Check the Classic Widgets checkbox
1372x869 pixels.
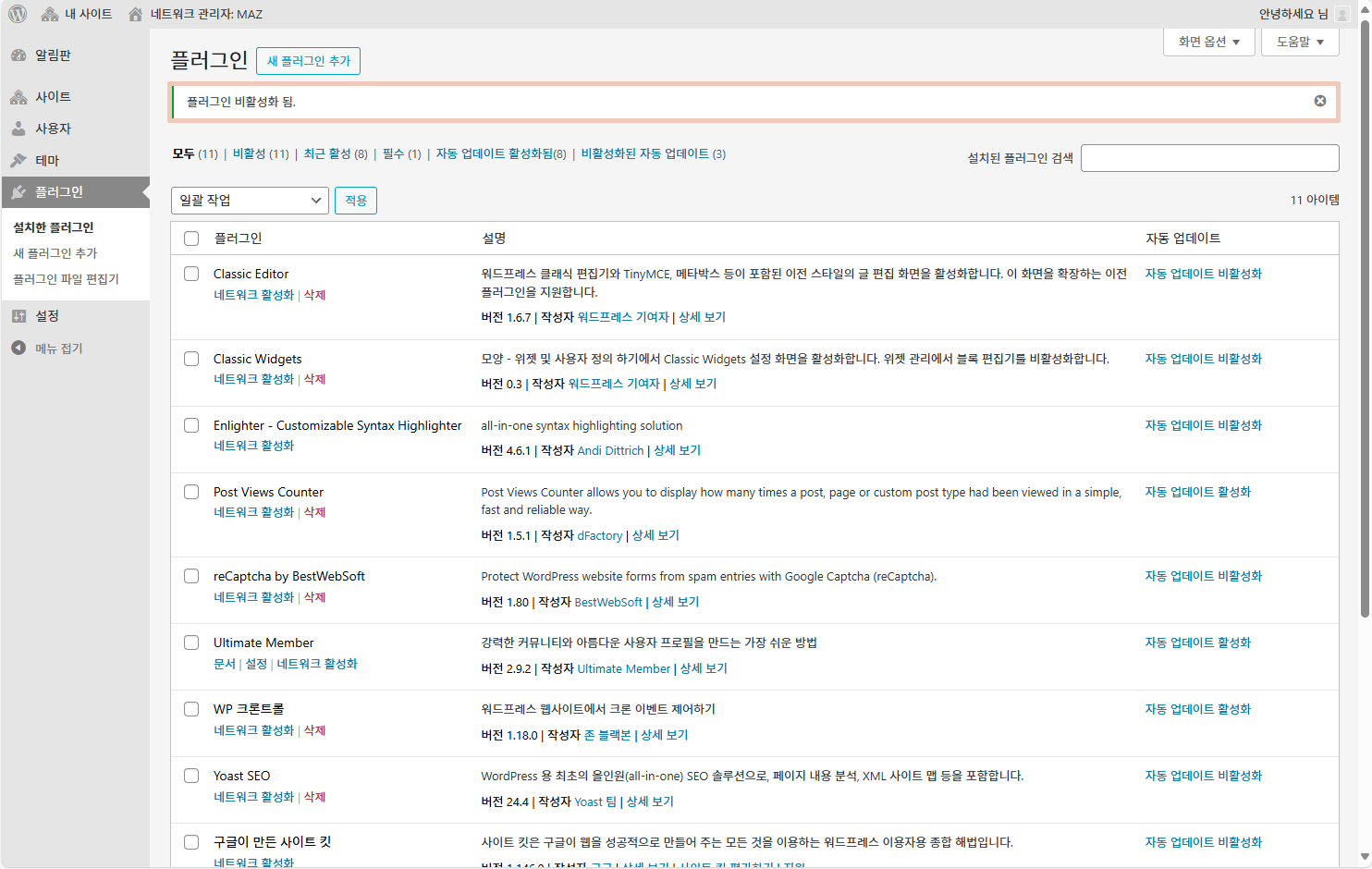tap(191, 359)
